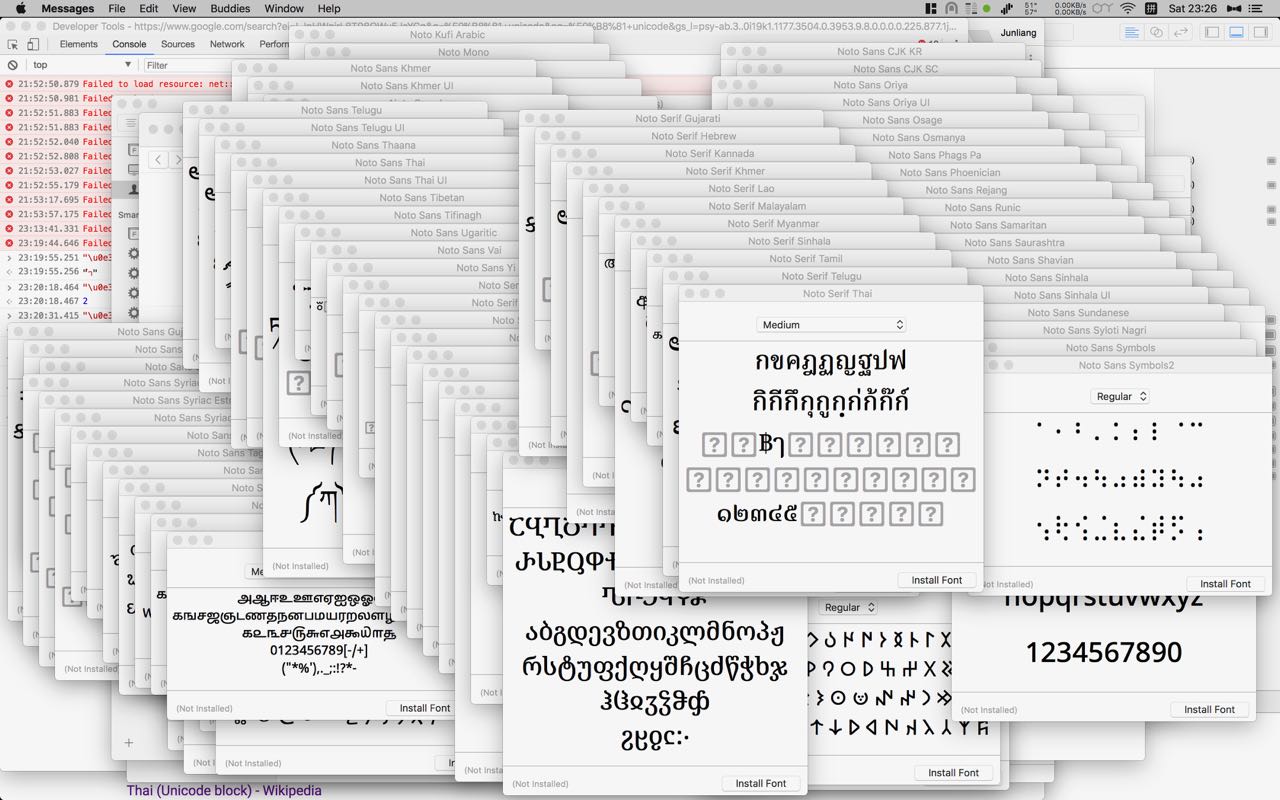Open the Buddies menu
The height and width of the screenshot is (800, 1280).
[230, 9]
